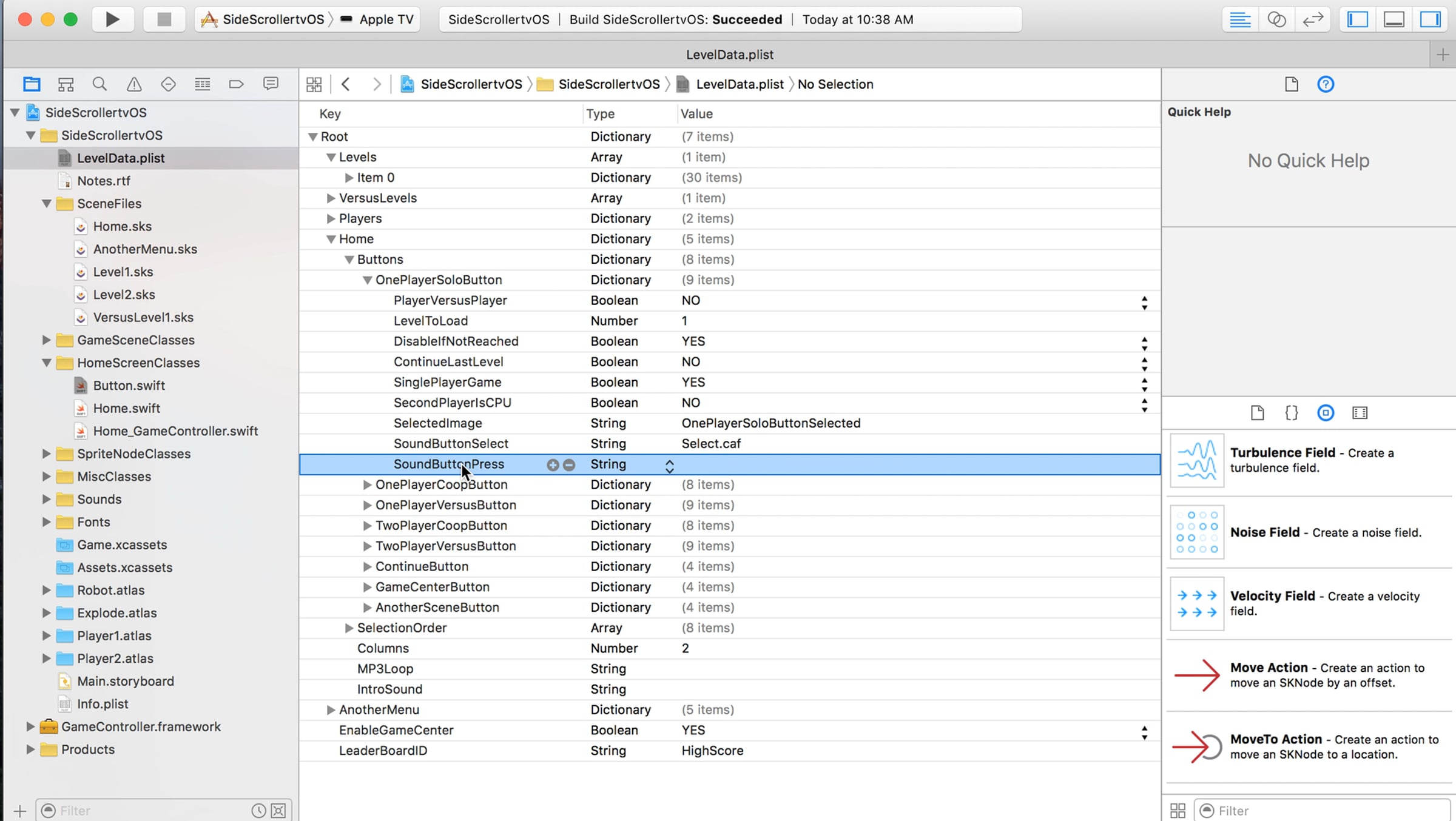Show the File inspector
Viewport: 1456px width, 821px height.
click(x=1292, y=84)
